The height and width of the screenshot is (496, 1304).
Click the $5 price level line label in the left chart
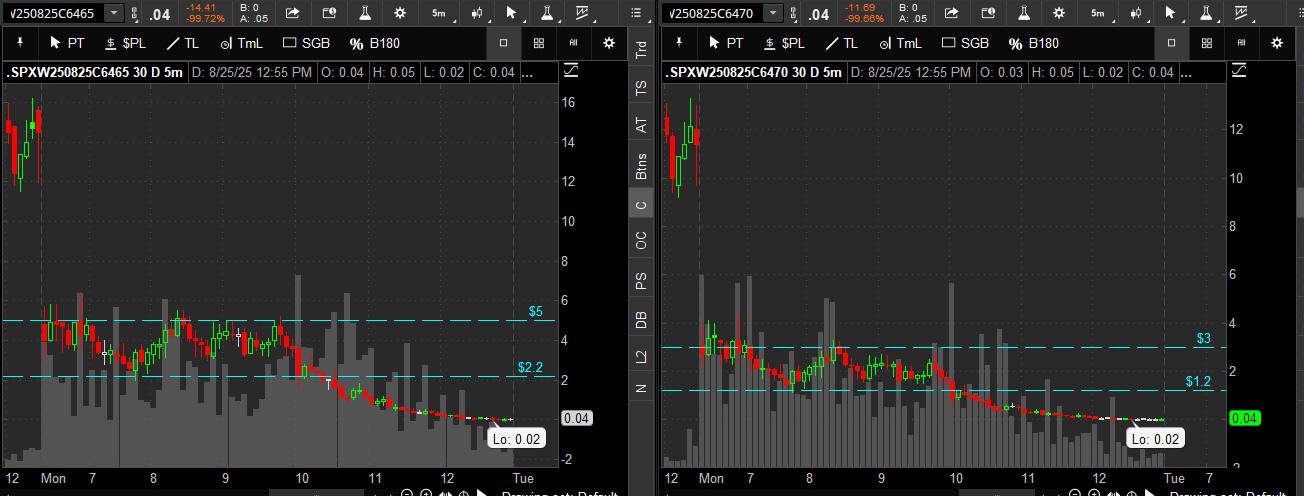tap(536, 312)
